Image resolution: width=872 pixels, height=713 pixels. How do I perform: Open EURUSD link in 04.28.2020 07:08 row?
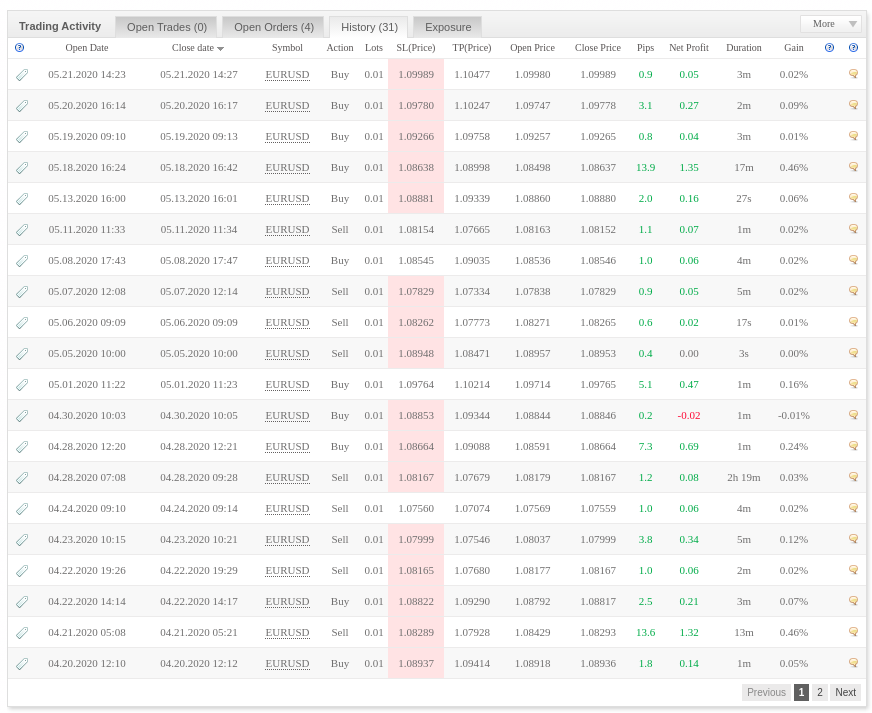287,478
